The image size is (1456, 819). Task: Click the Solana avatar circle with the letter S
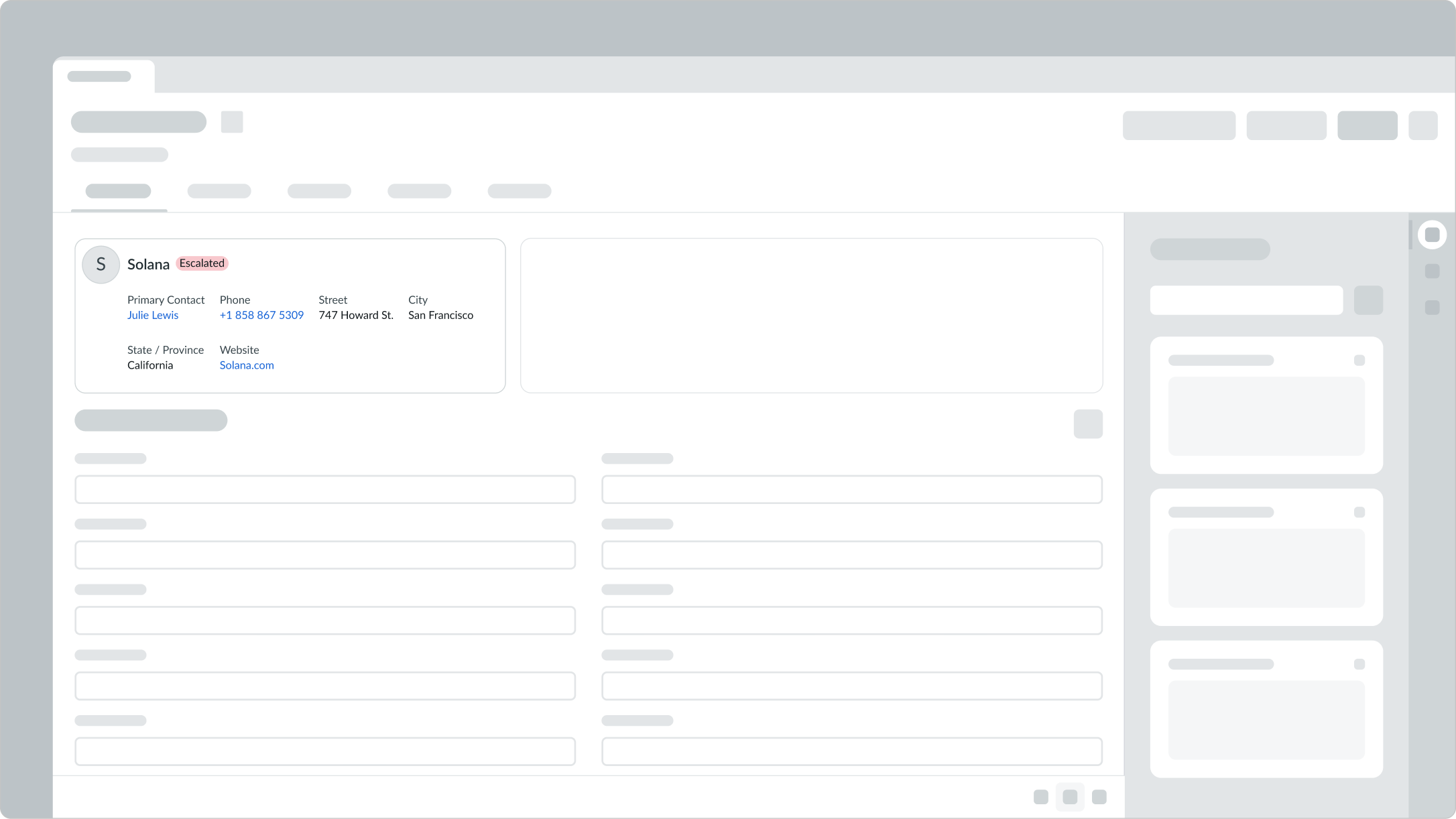(100, 264)
